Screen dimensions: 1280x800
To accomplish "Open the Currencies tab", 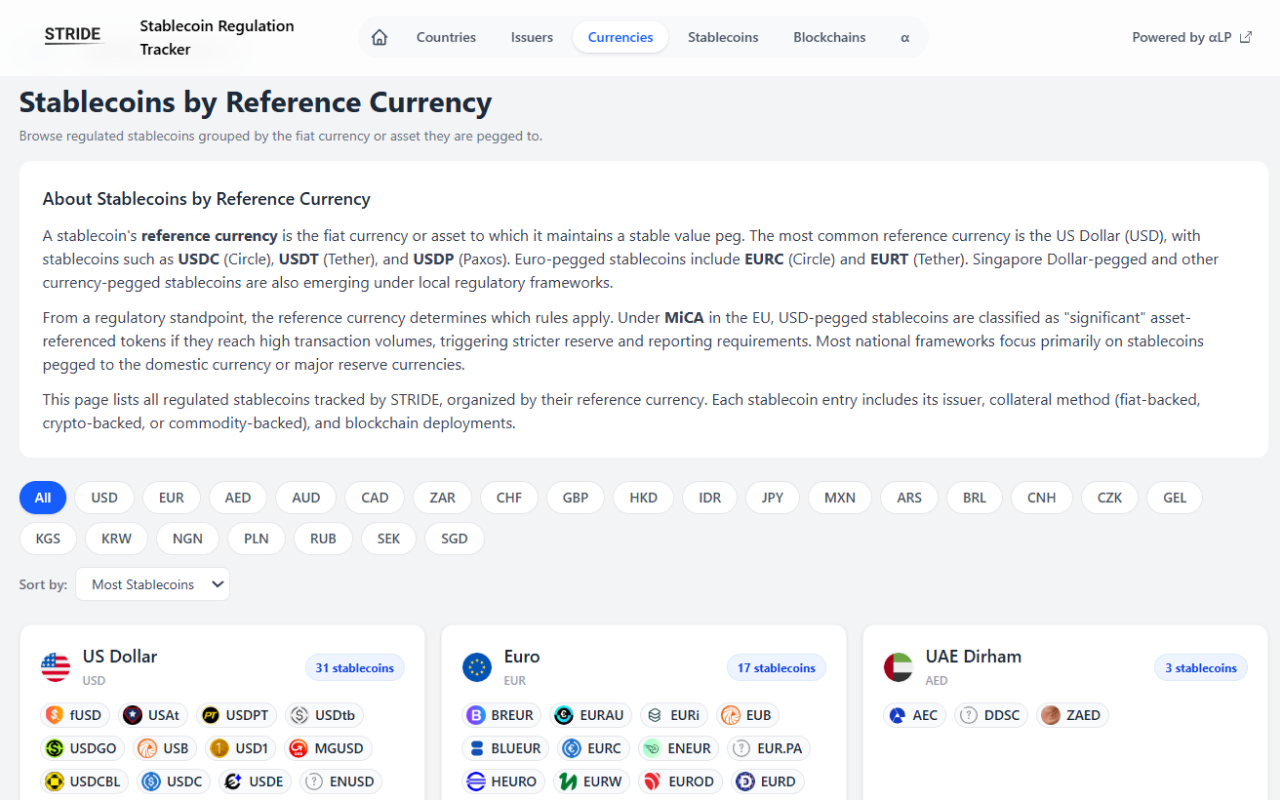I will [620, 37].
